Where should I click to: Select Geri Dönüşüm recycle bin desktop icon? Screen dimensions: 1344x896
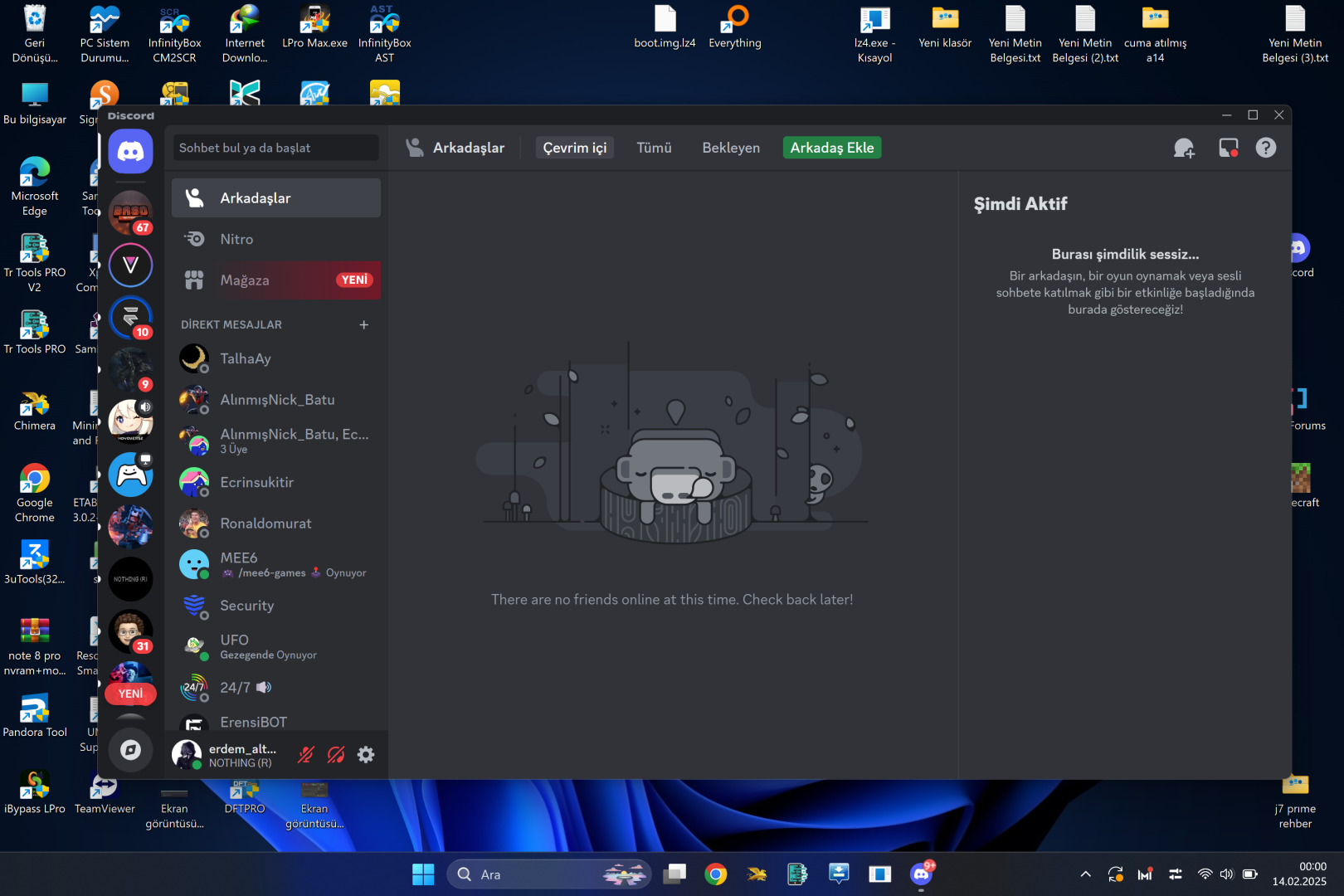(35, 33)
